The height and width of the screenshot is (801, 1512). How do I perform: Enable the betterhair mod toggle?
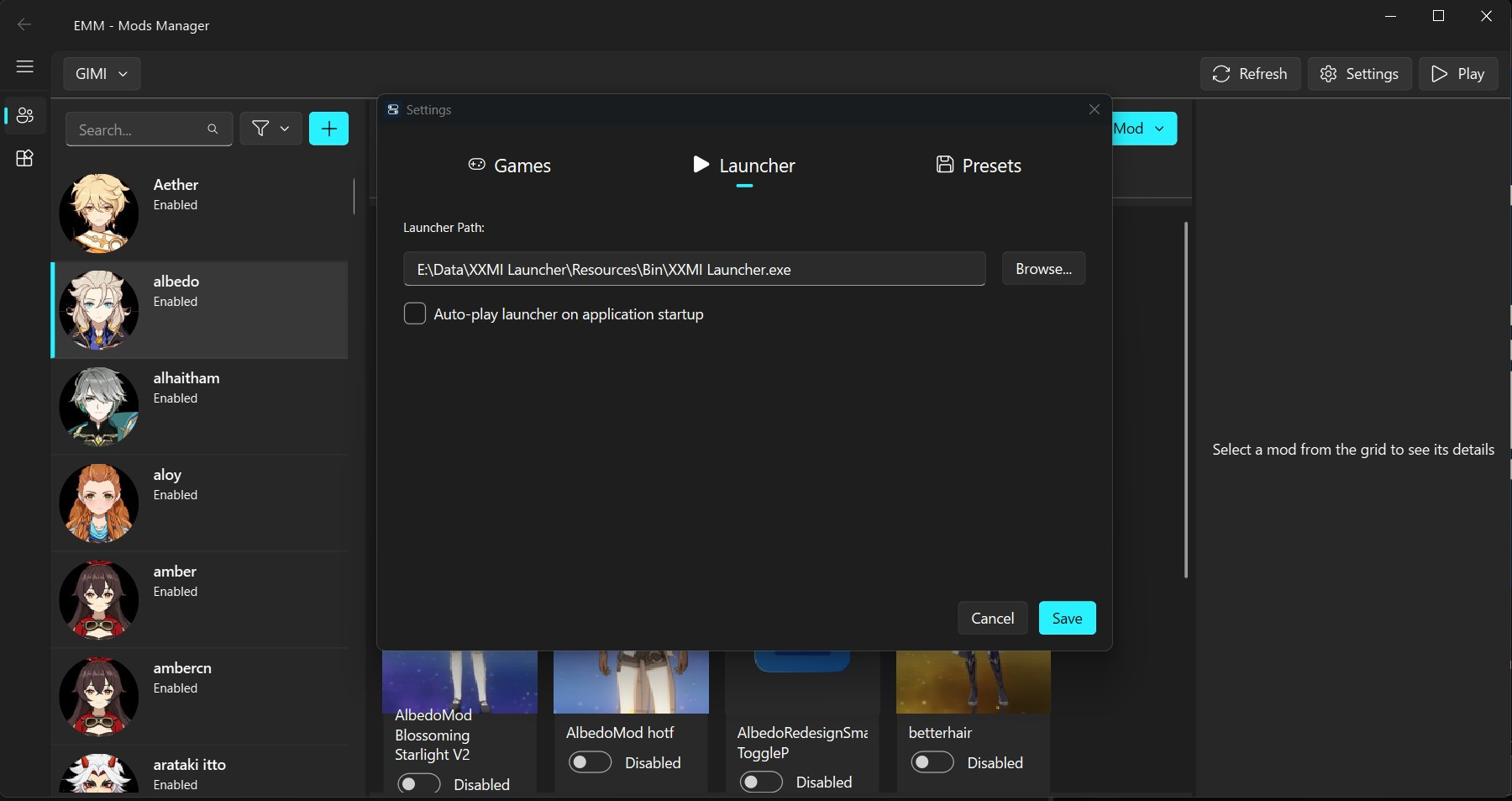click(x=932, y=762)
